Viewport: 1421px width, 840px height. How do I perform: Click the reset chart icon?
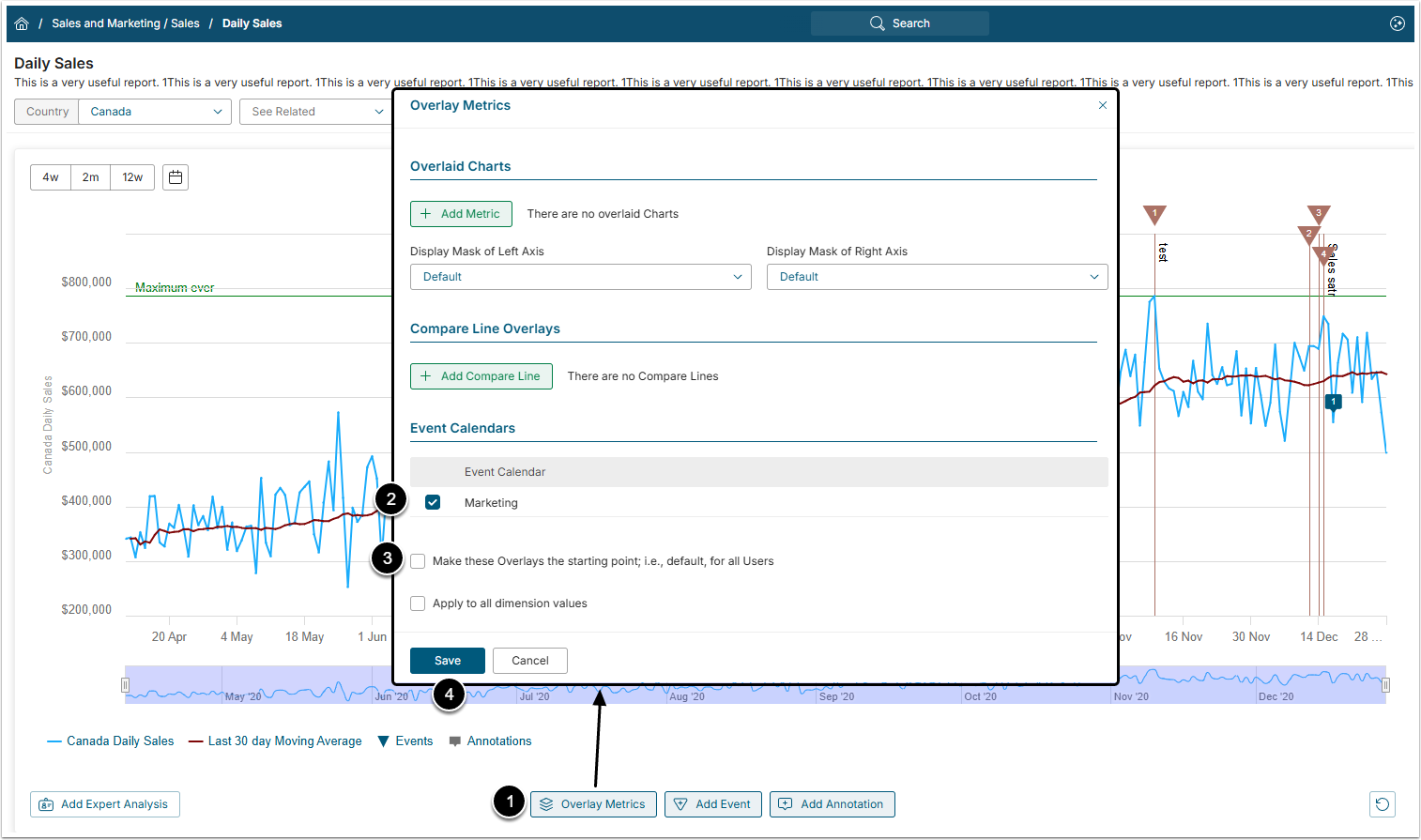coord(1382,804)
